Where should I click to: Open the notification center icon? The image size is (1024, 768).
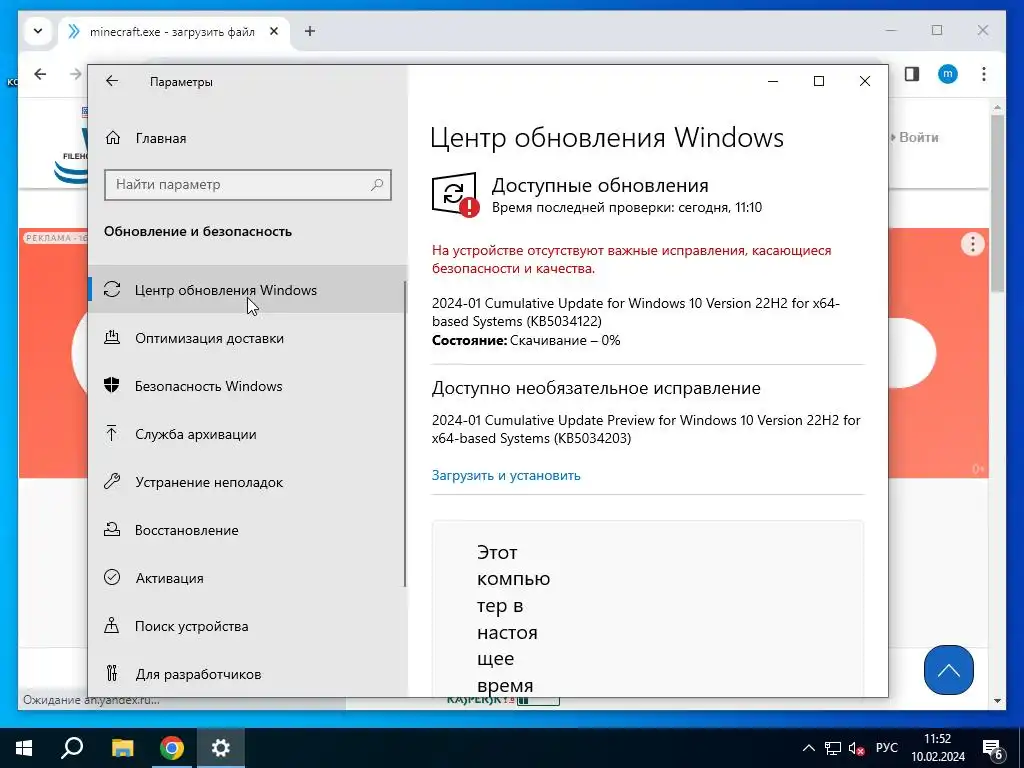pos(993,749)
